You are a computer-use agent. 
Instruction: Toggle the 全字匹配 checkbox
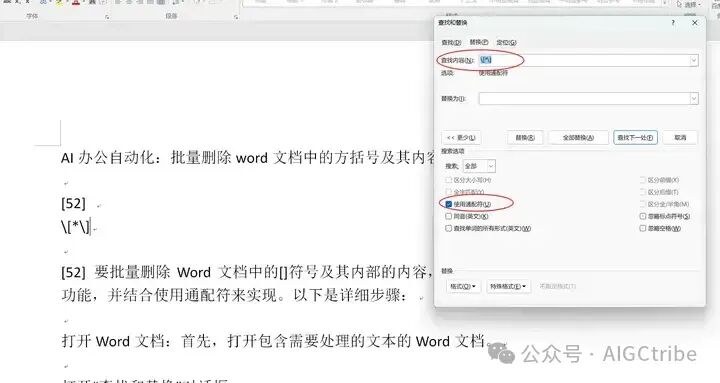449,192
